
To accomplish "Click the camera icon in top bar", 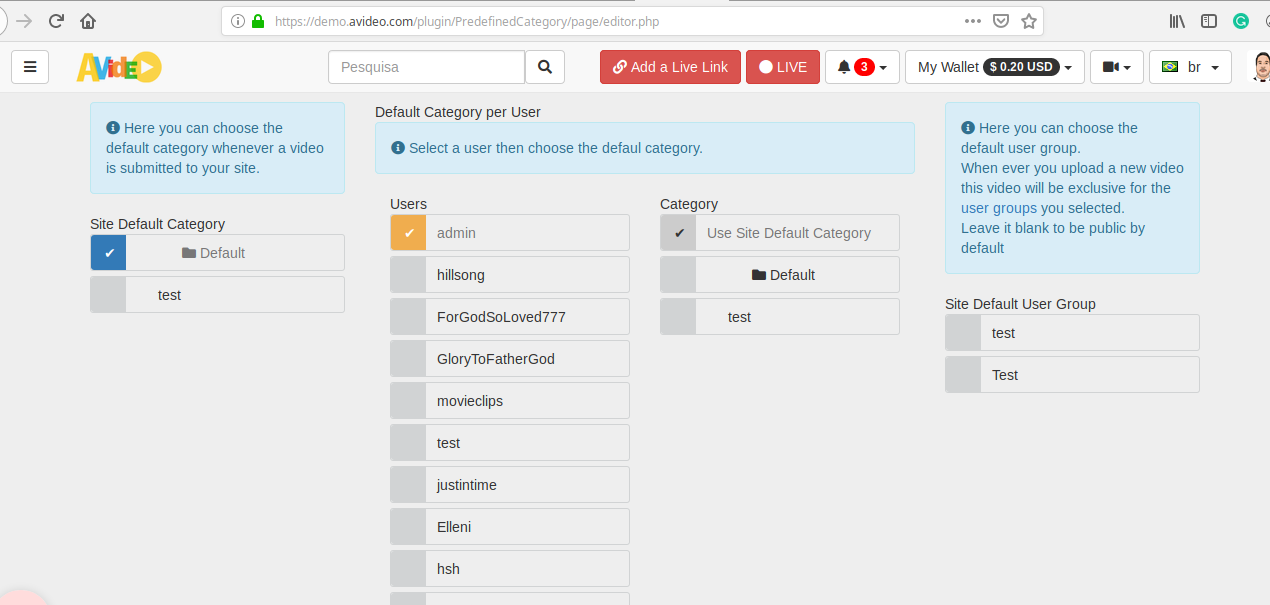I will (x=1110, y=67).
